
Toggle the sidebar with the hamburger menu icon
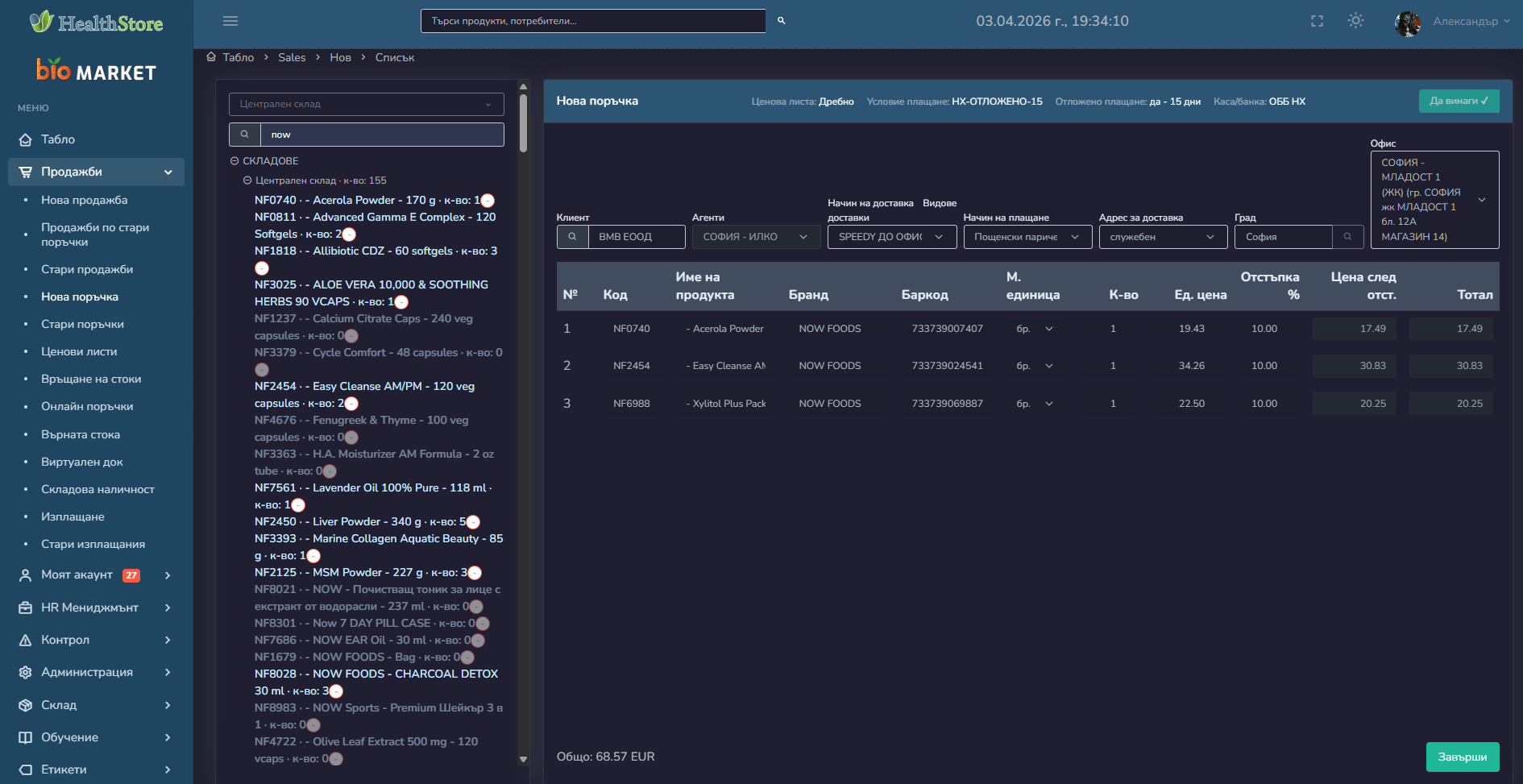point(230,21)
